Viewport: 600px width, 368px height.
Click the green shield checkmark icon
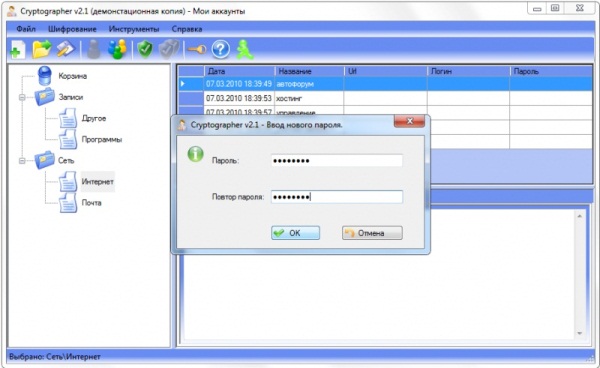[x=145, y=49]
